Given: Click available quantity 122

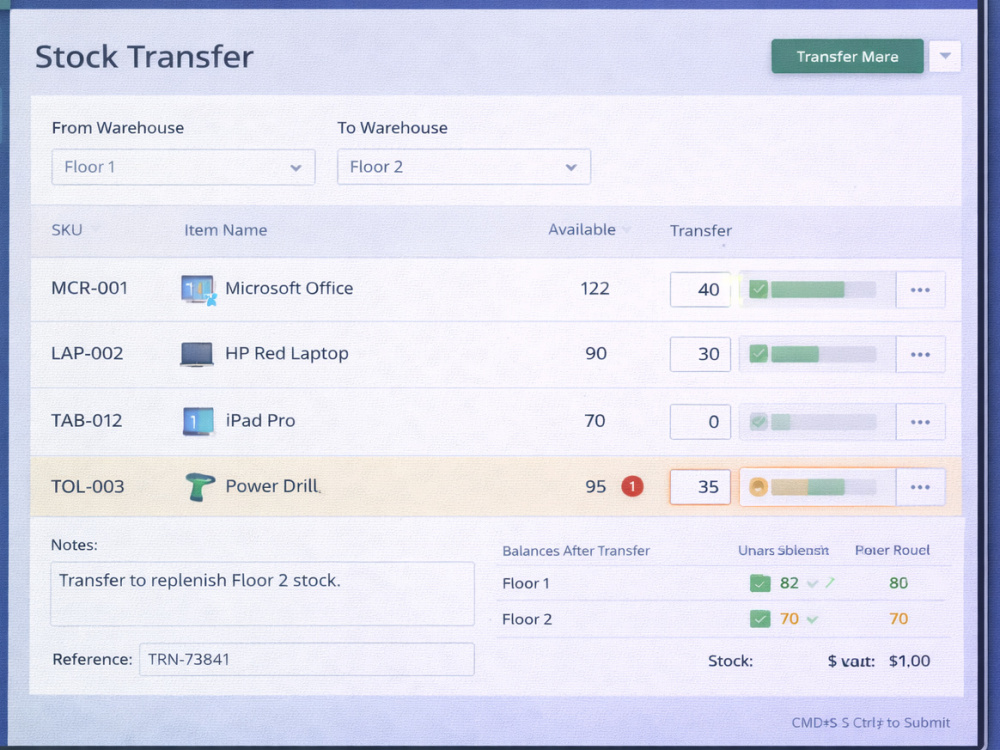Looking at the screenshot, I should (x=595, y=289).
